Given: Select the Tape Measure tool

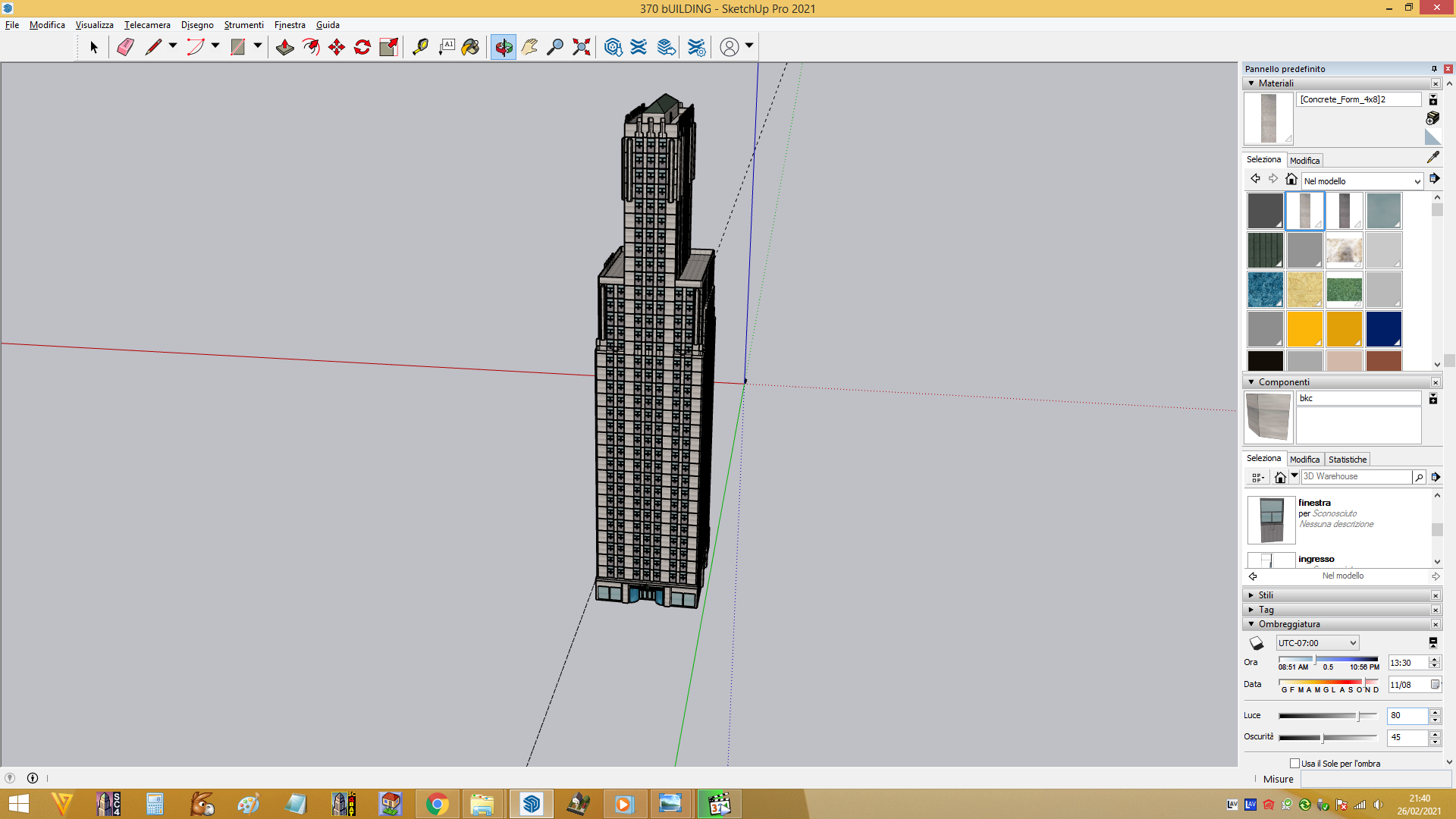Looking at the screenshot, I should pyautogui.click(x=420, y=47).
